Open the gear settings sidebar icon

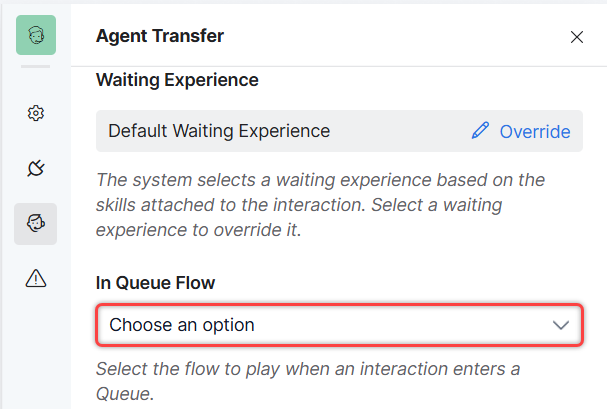pyautogui.click(x=36, y=113)
